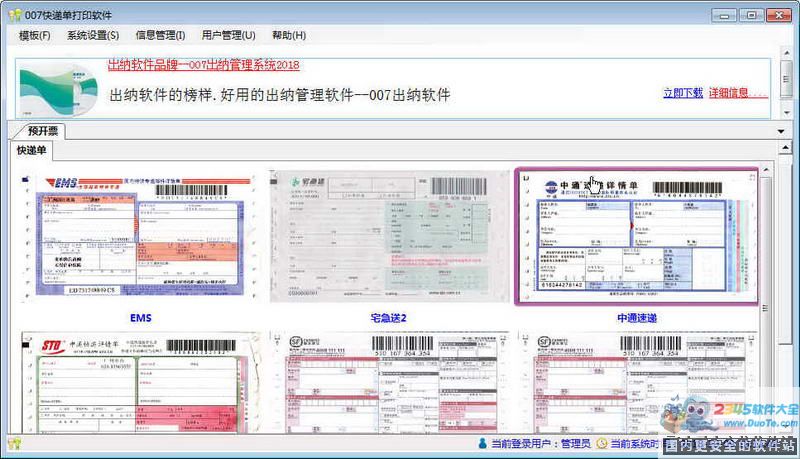Open the 帮助(H) menu

coord(289,35)
